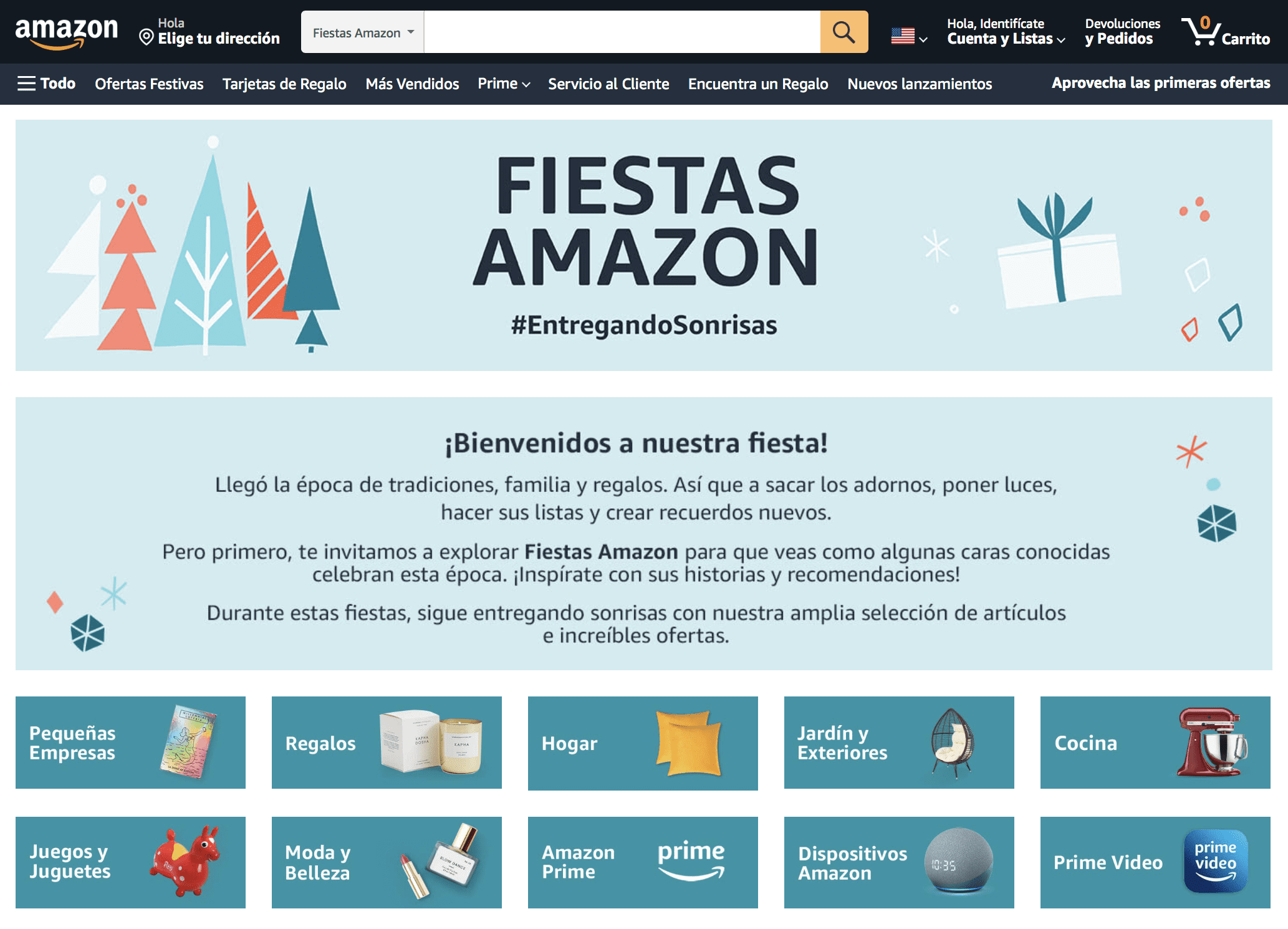Go to Más Vendidos

point(412,84)
